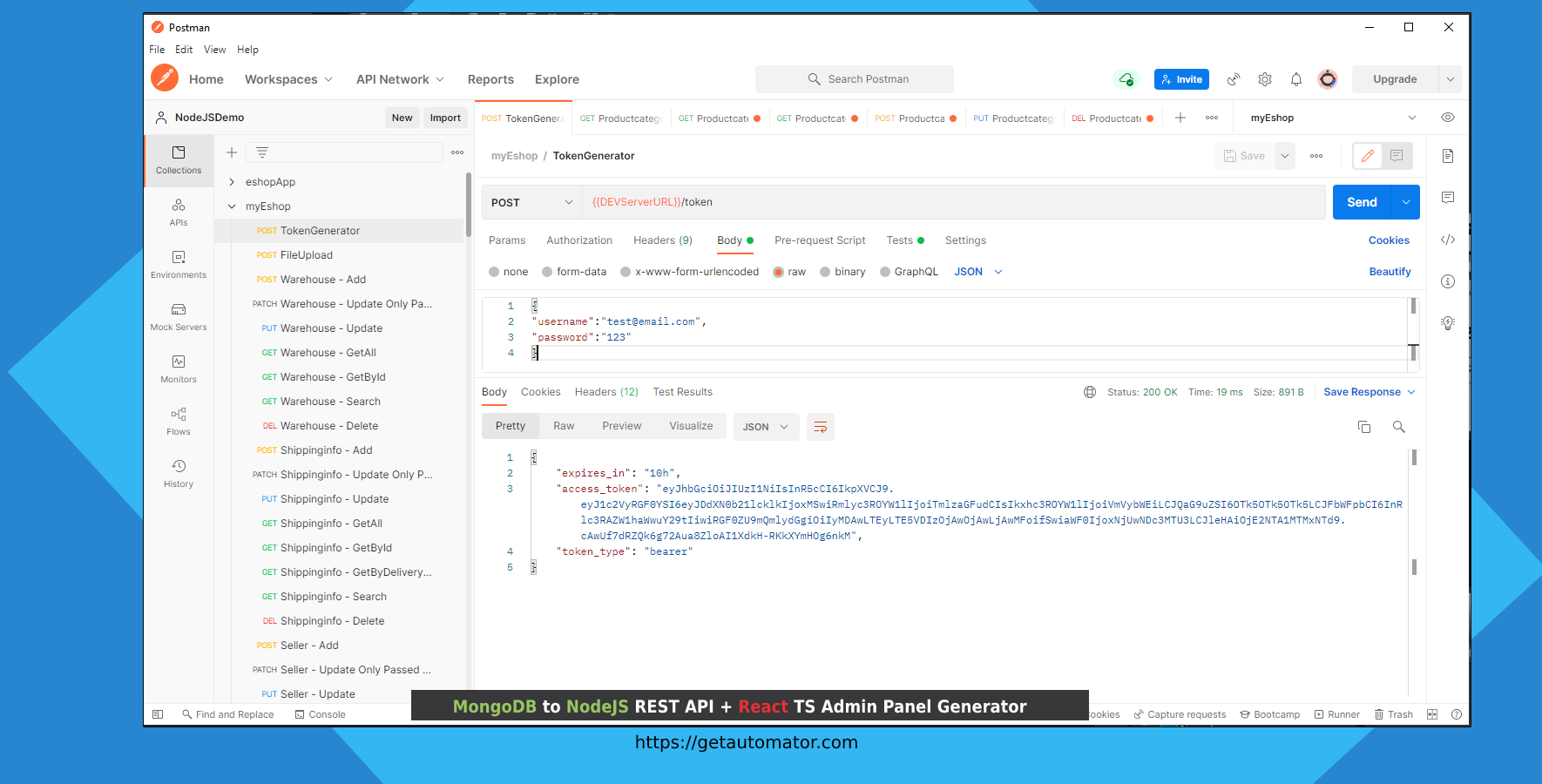Open the Edit menu
This screenshot has height=784, width=1542.
point(184,50)
